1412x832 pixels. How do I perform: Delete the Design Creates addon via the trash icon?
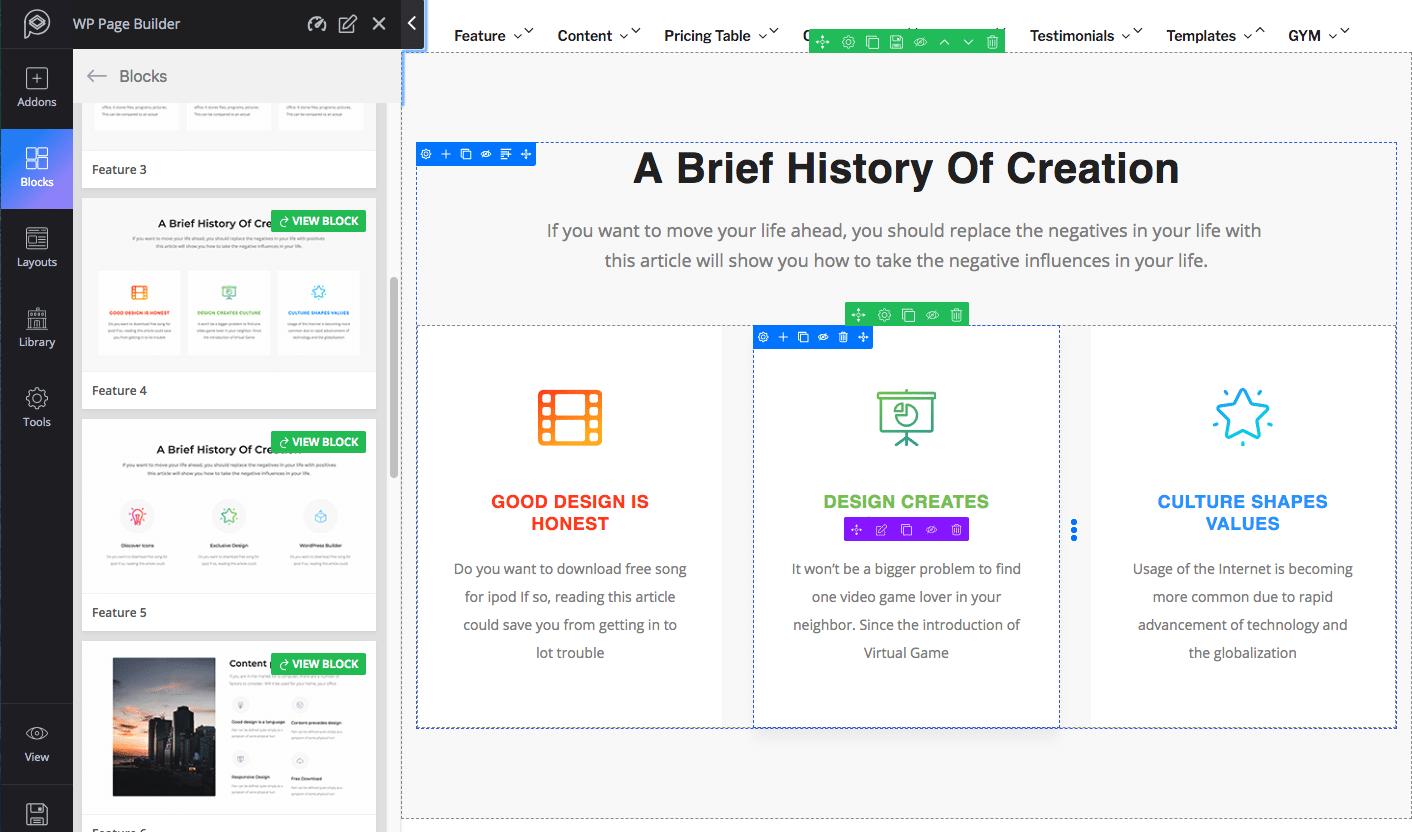956,529
